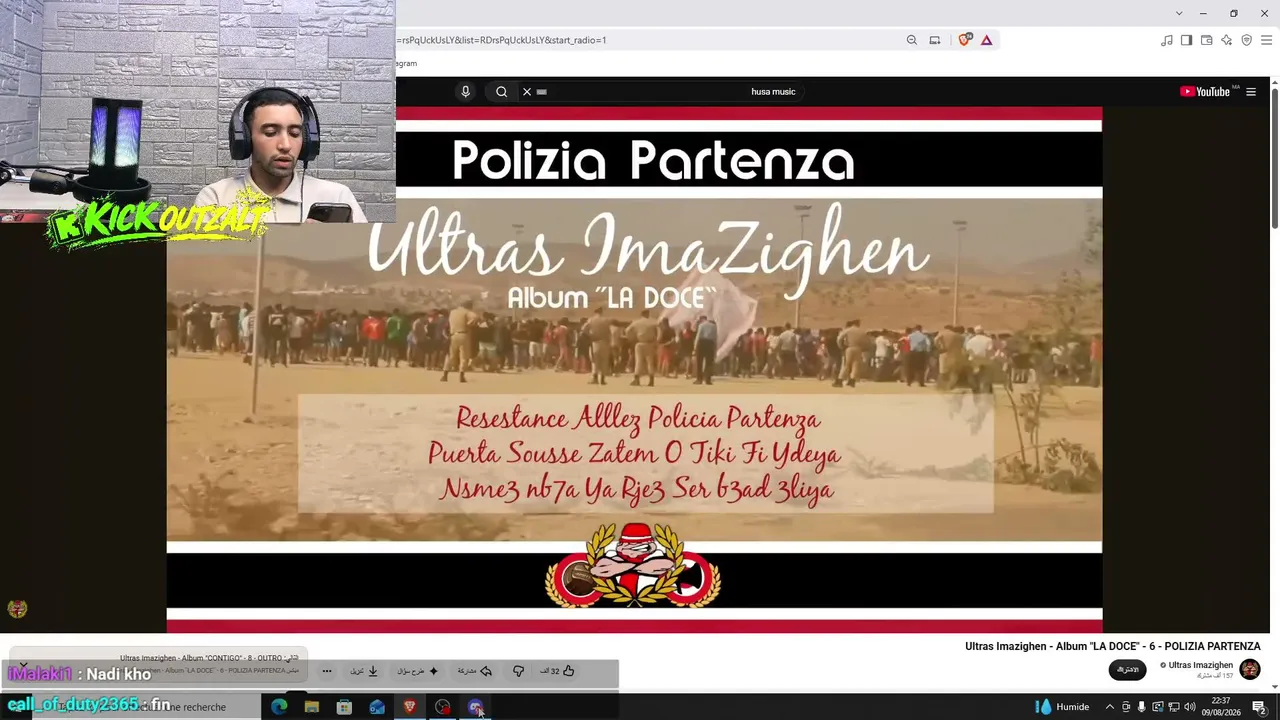Open the Humide weather widget
This screenshot has height=720, width=1280.
click(1063, 707)
